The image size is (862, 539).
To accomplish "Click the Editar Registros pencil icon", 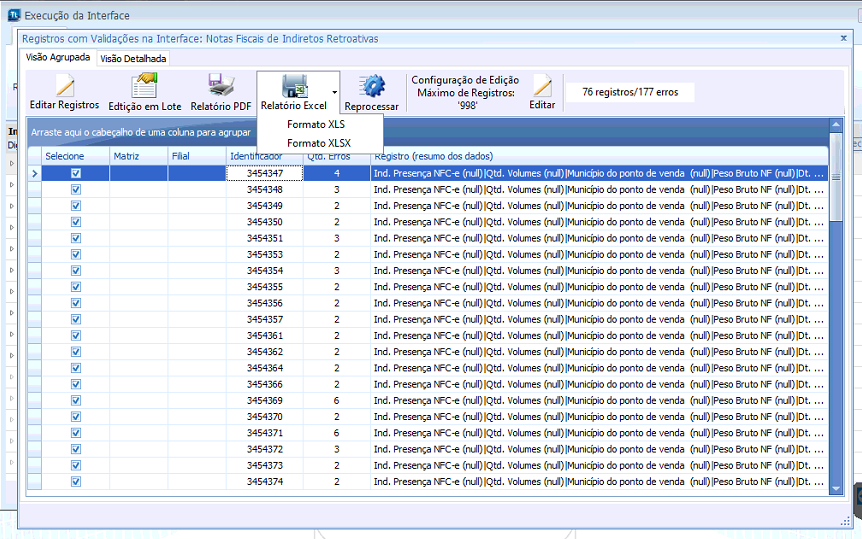I will click(x=65, y=87).
